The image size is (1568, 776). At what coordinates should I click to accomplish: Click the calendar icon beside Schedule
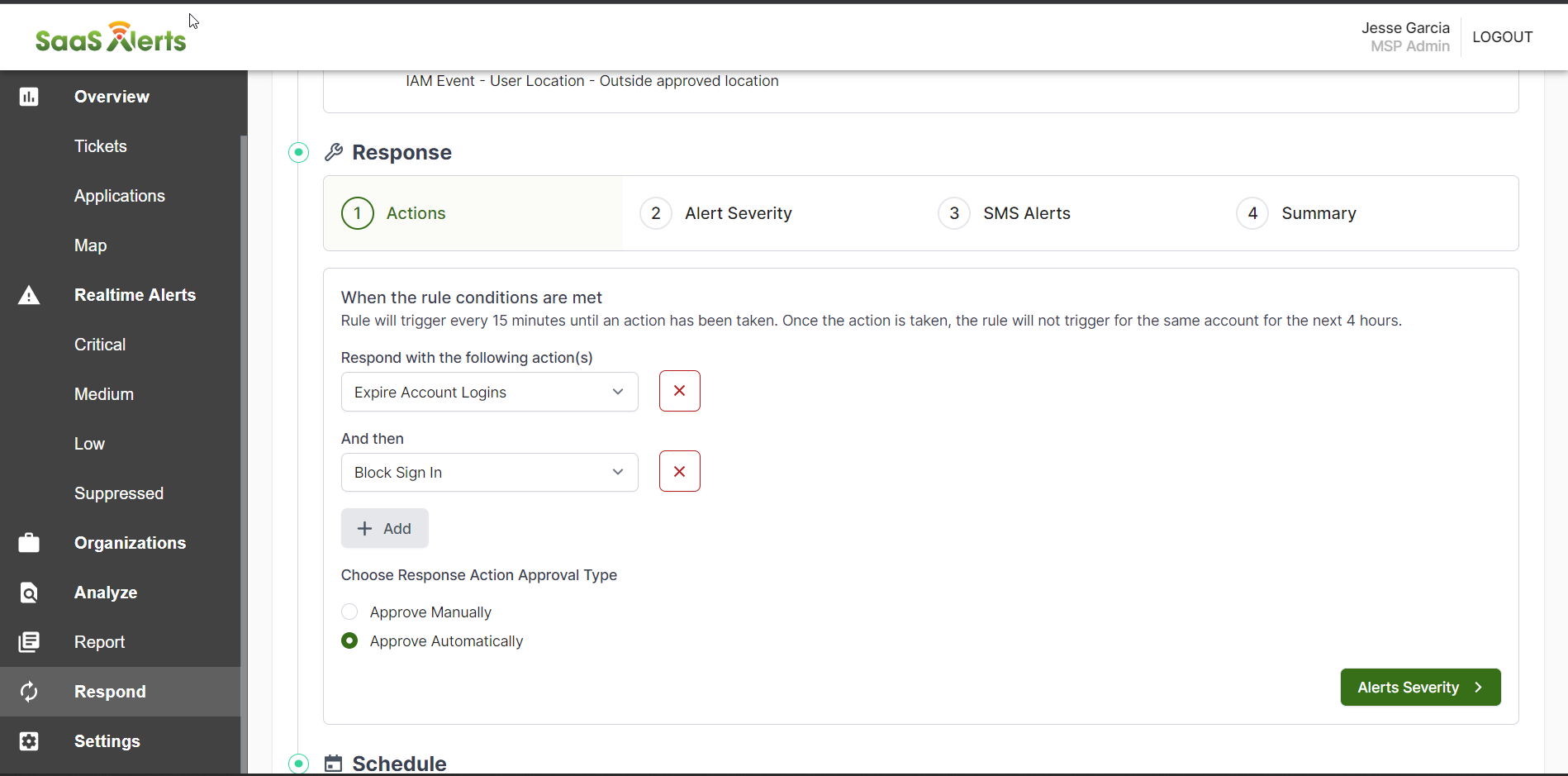[x=333, y=764]
